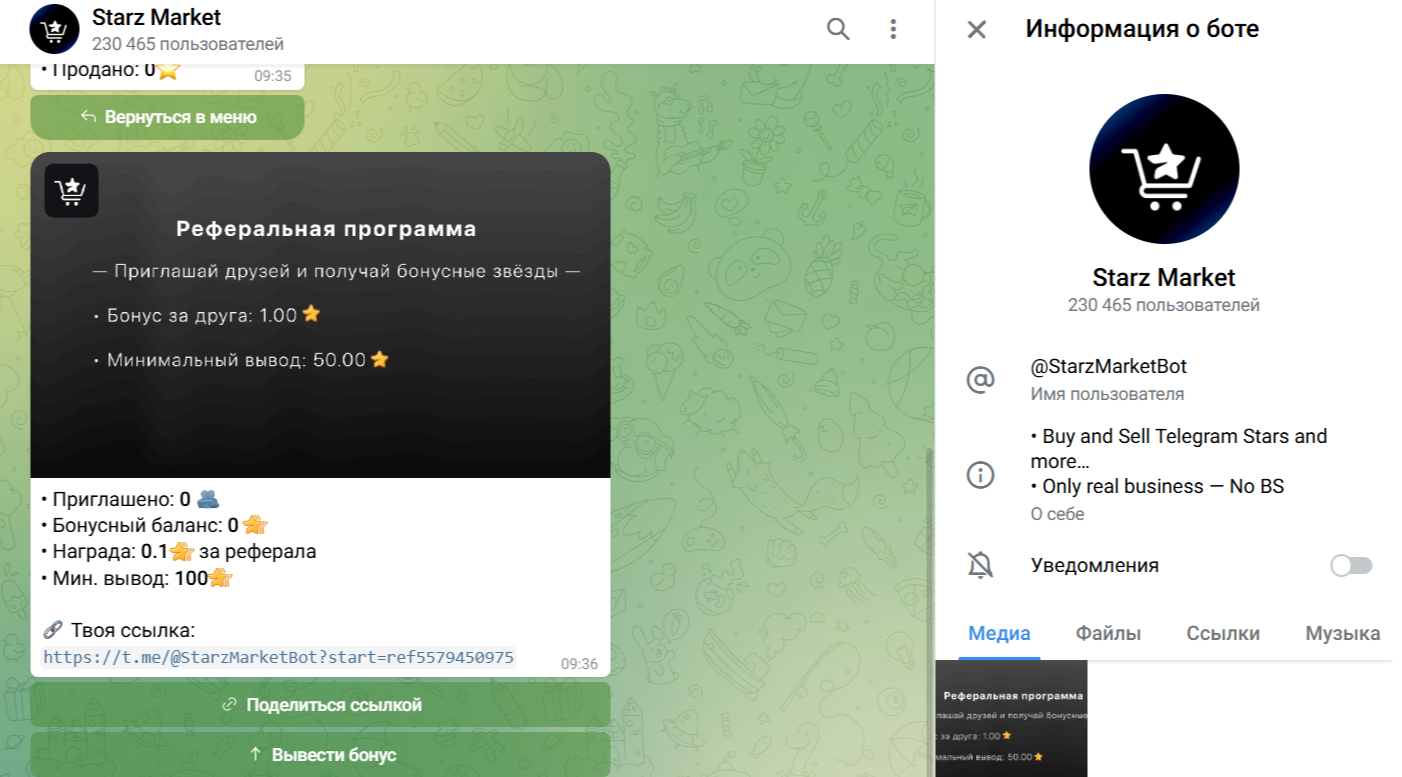Click the 'Имя пользователя' caption
The width and height of the screenshot is (1402, 777).
point(1108,394)
